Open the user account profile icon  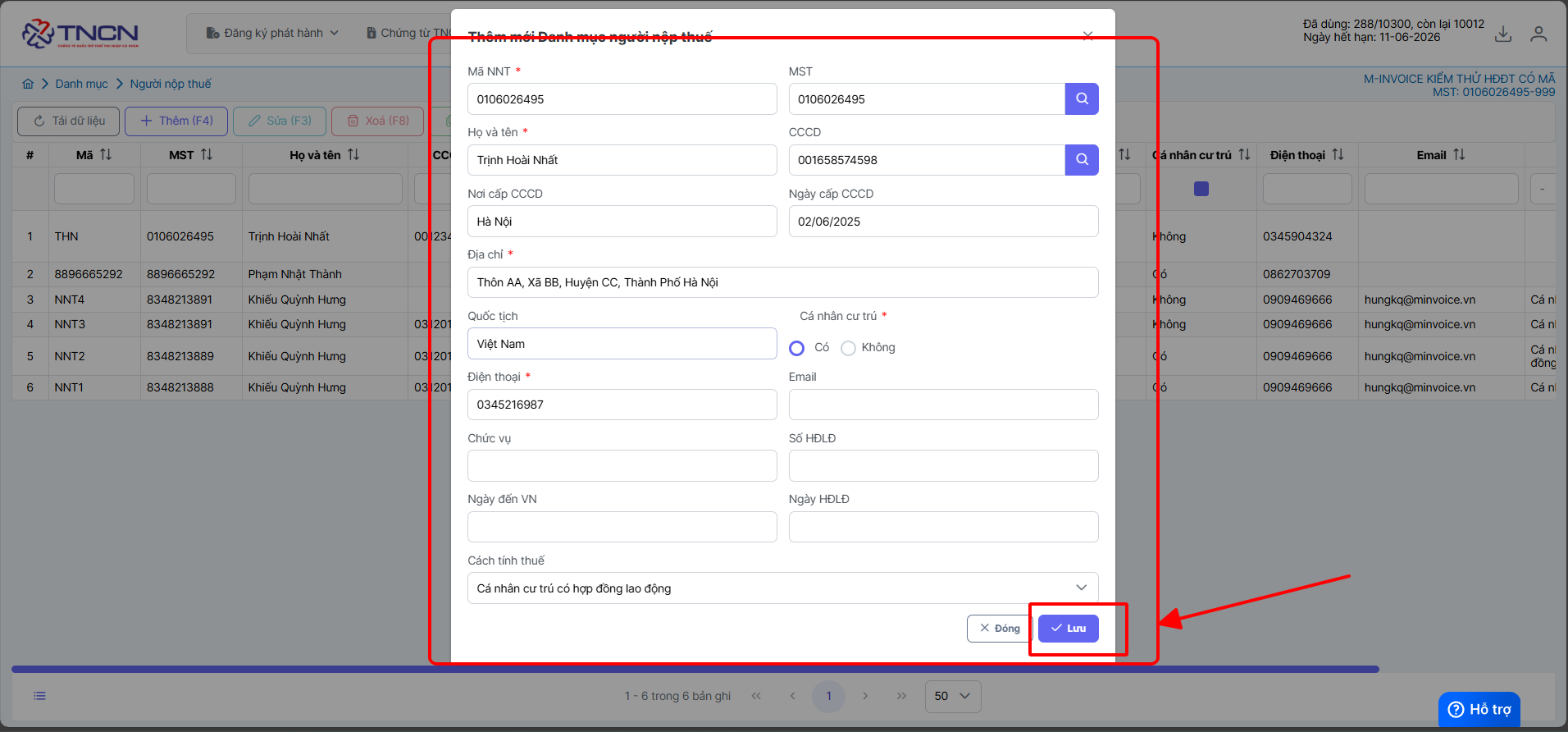(1538, 34)
